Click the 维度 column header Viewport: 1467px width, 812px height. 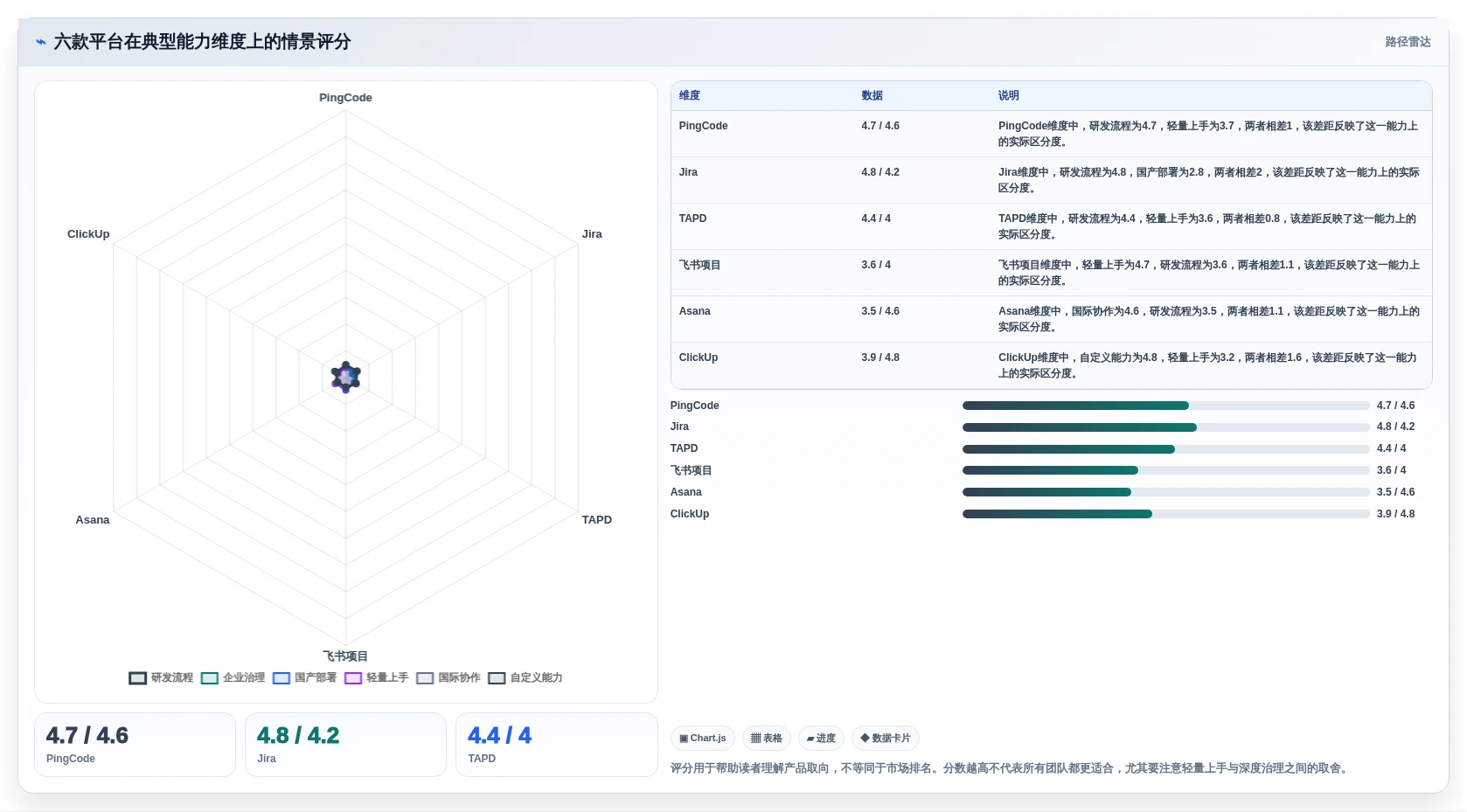coord(690,95)
